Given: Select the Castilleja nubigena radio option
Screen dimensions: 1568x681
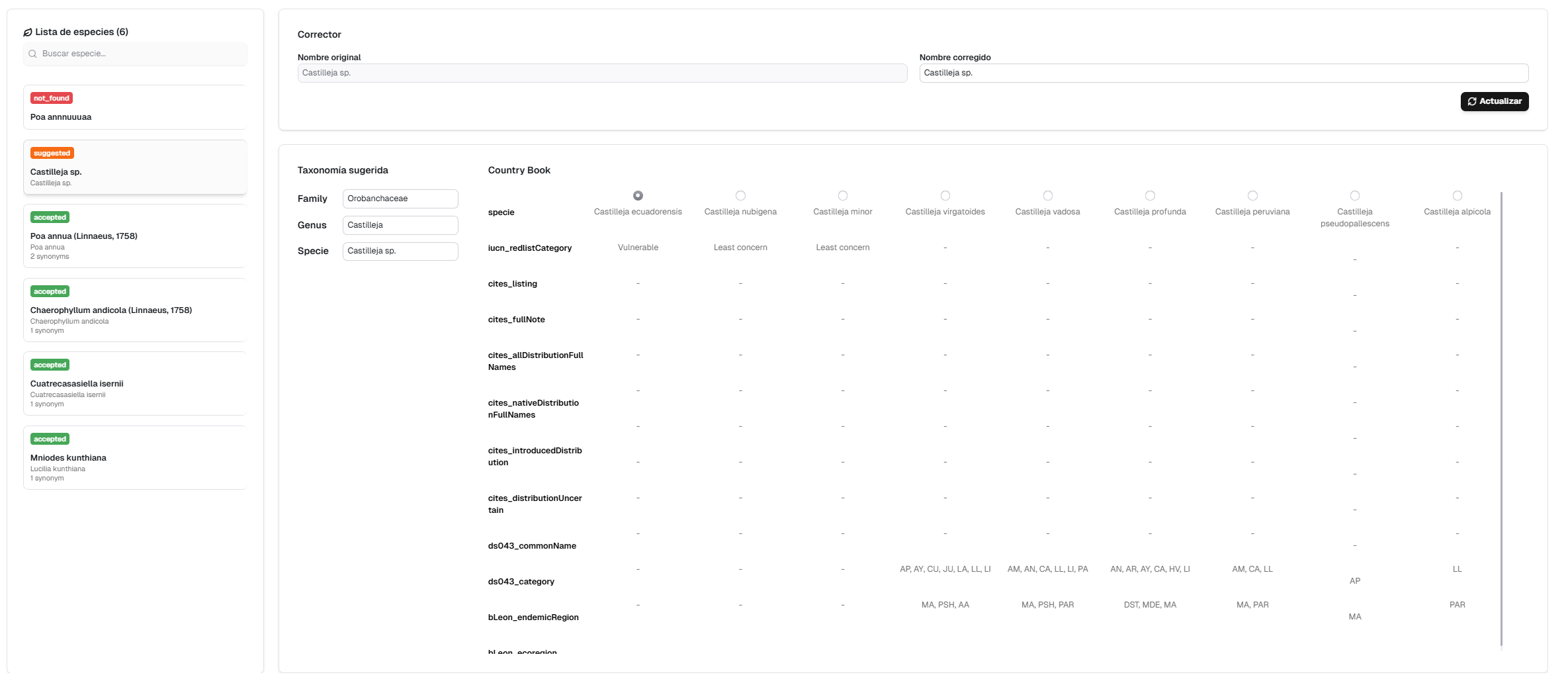Looking at the screenshot, I should point(740,196).
